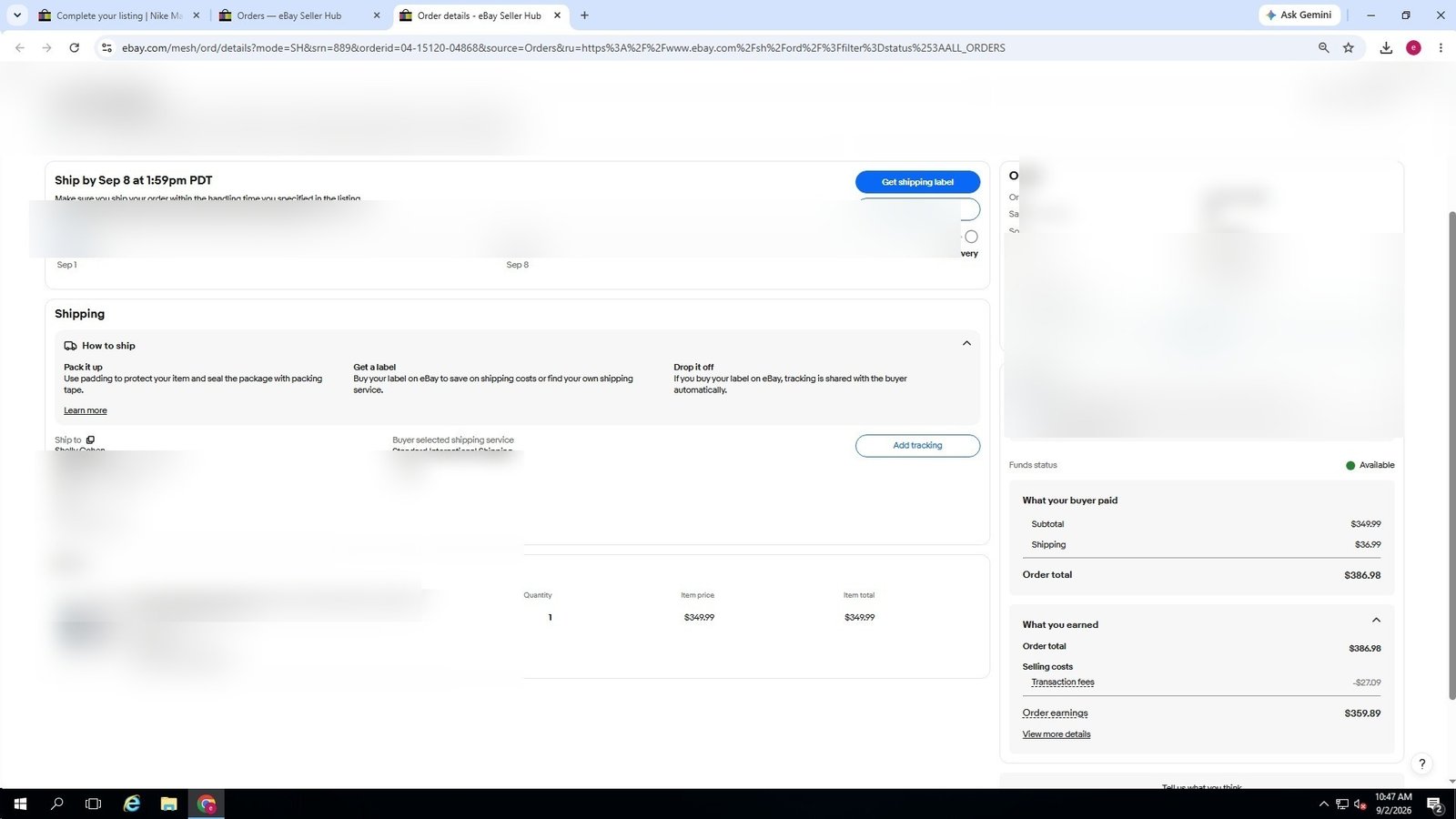
Task: Open a new browser tab
Action: 584,15
